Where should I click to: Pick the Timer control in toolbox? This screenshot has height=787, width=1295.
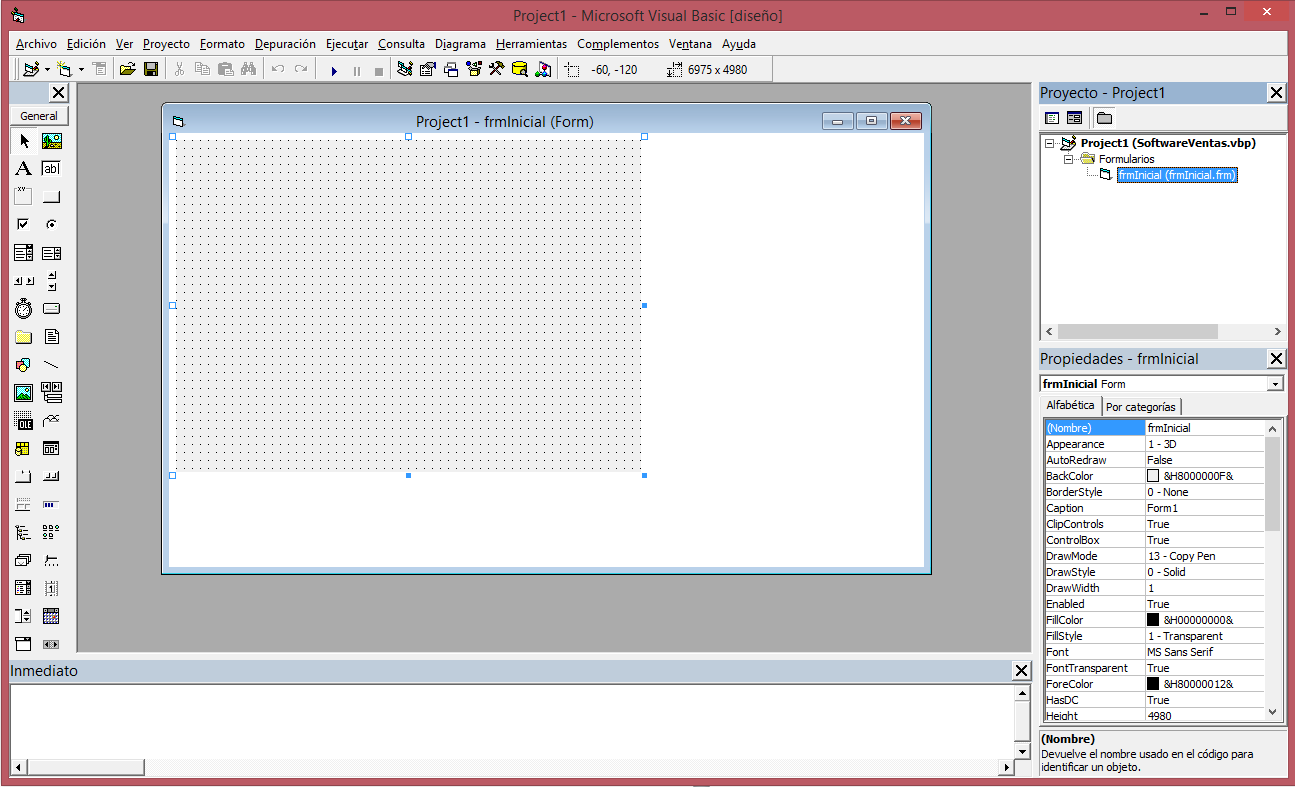(x=23, y=309)
